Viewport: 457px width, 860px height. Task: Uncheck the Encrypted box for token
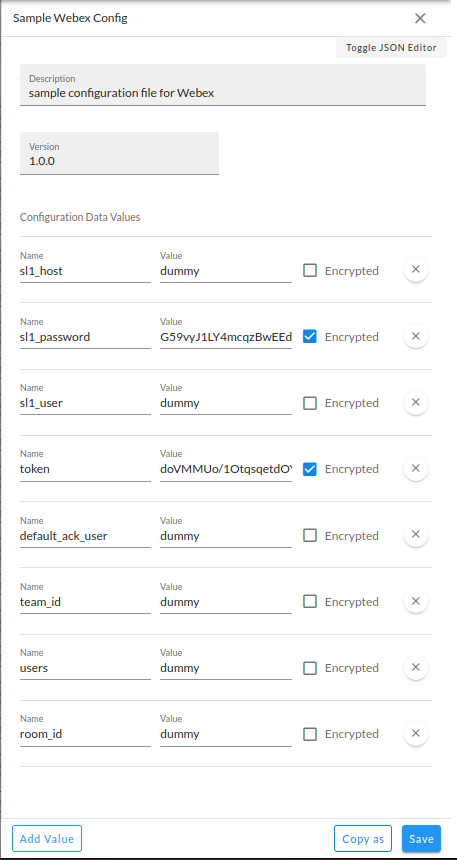click(310, 469)
